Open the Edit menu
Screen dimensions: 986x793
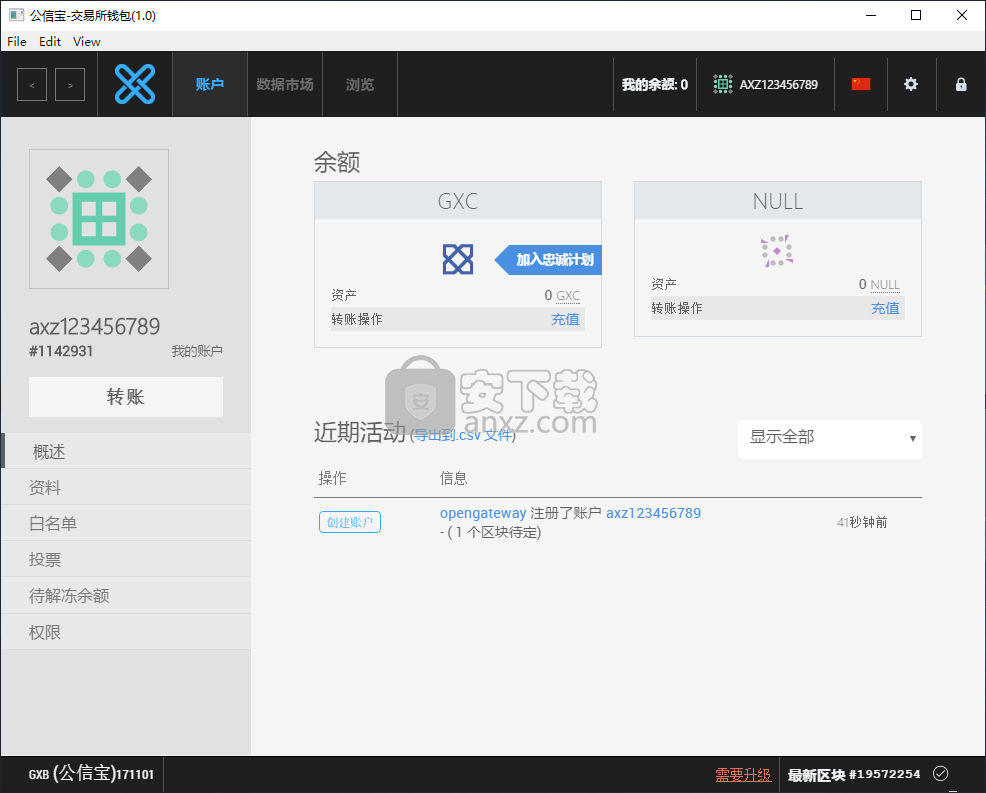click(x=50, y=42)
